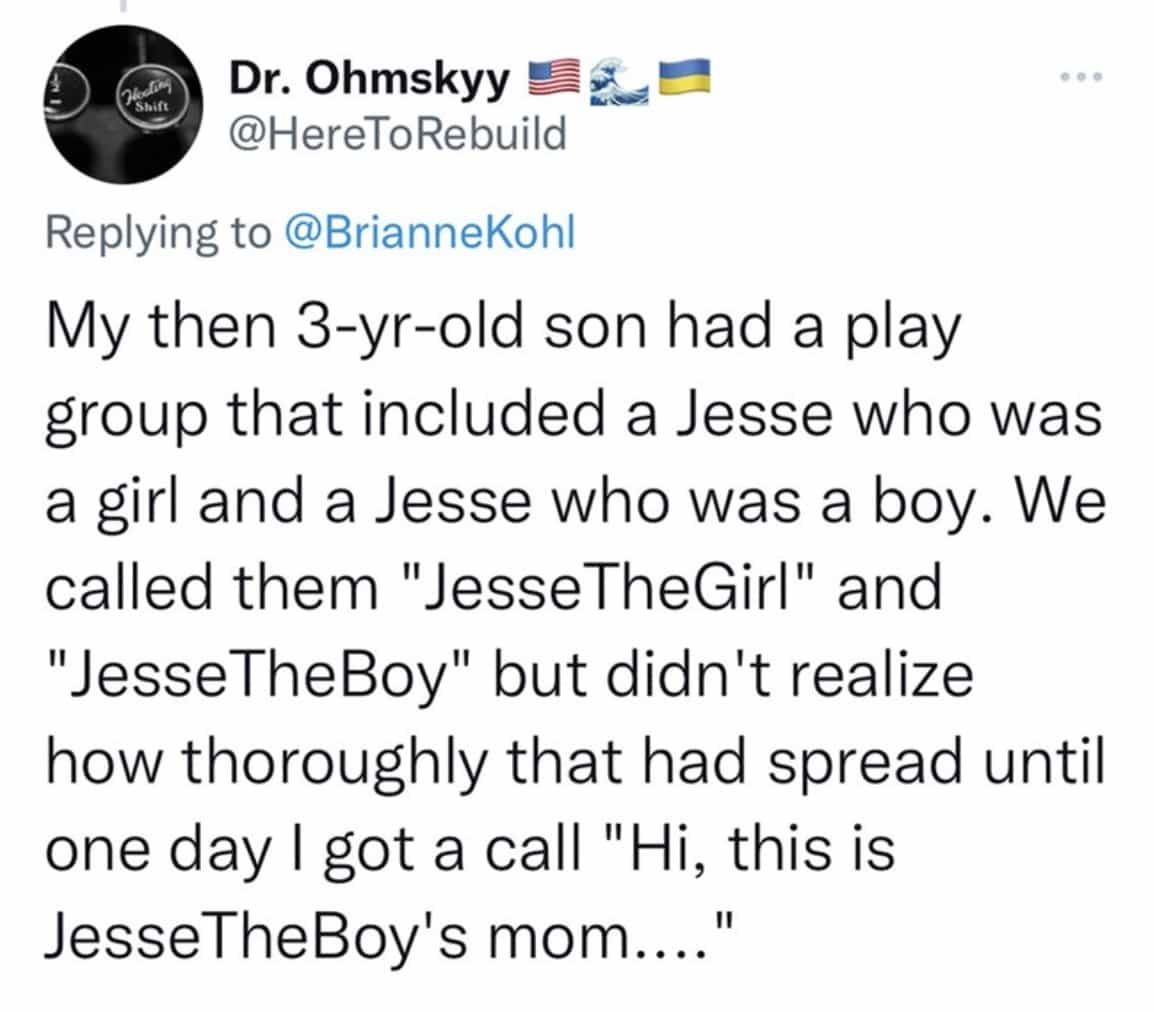Open the Dr. Ohmskyy display name link
Screen dimensions: 1154x1012
pos(368,76)
